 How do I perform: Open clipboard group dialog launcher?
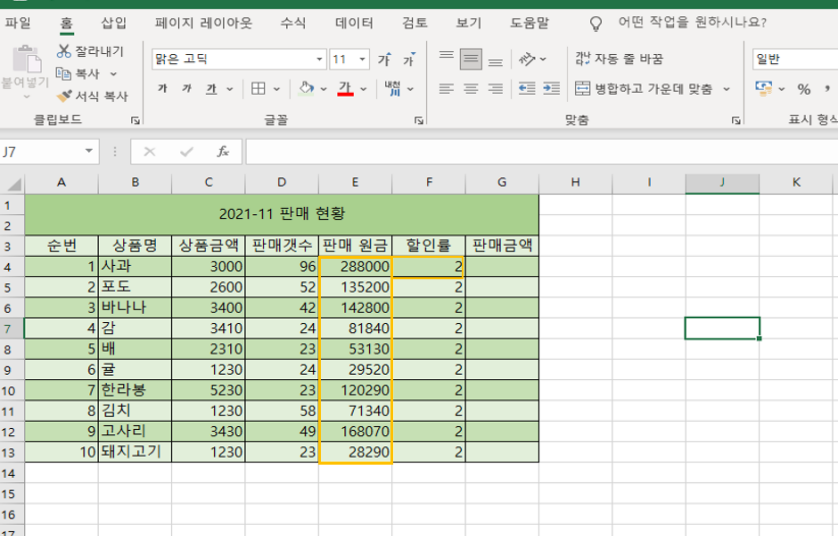click(135, 121)
